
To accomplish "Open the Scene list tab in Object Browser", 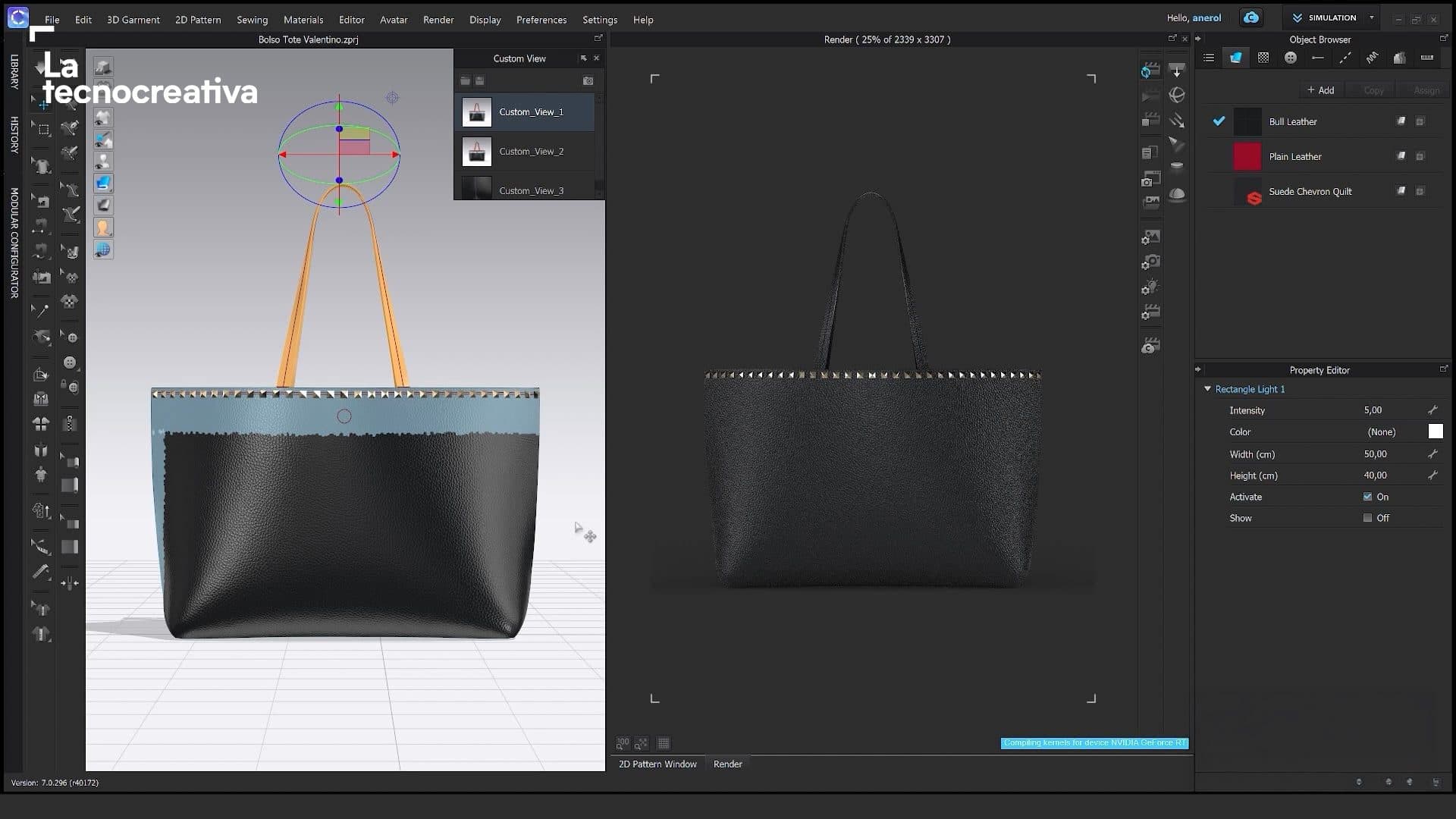I will (x=1209, y=58).
